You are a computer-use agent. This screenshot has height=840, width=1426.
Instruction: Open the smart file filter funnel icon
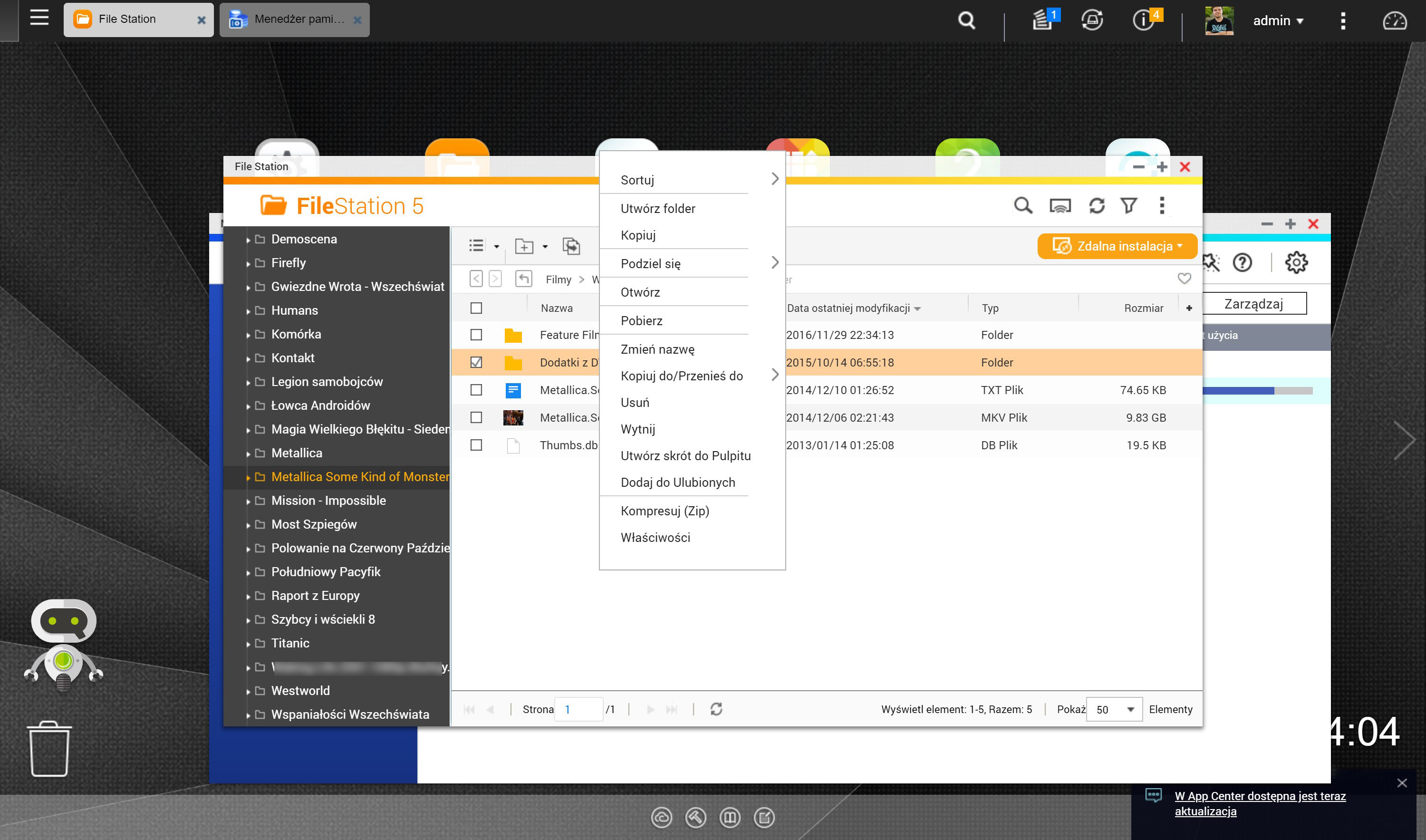(1129, 205)
